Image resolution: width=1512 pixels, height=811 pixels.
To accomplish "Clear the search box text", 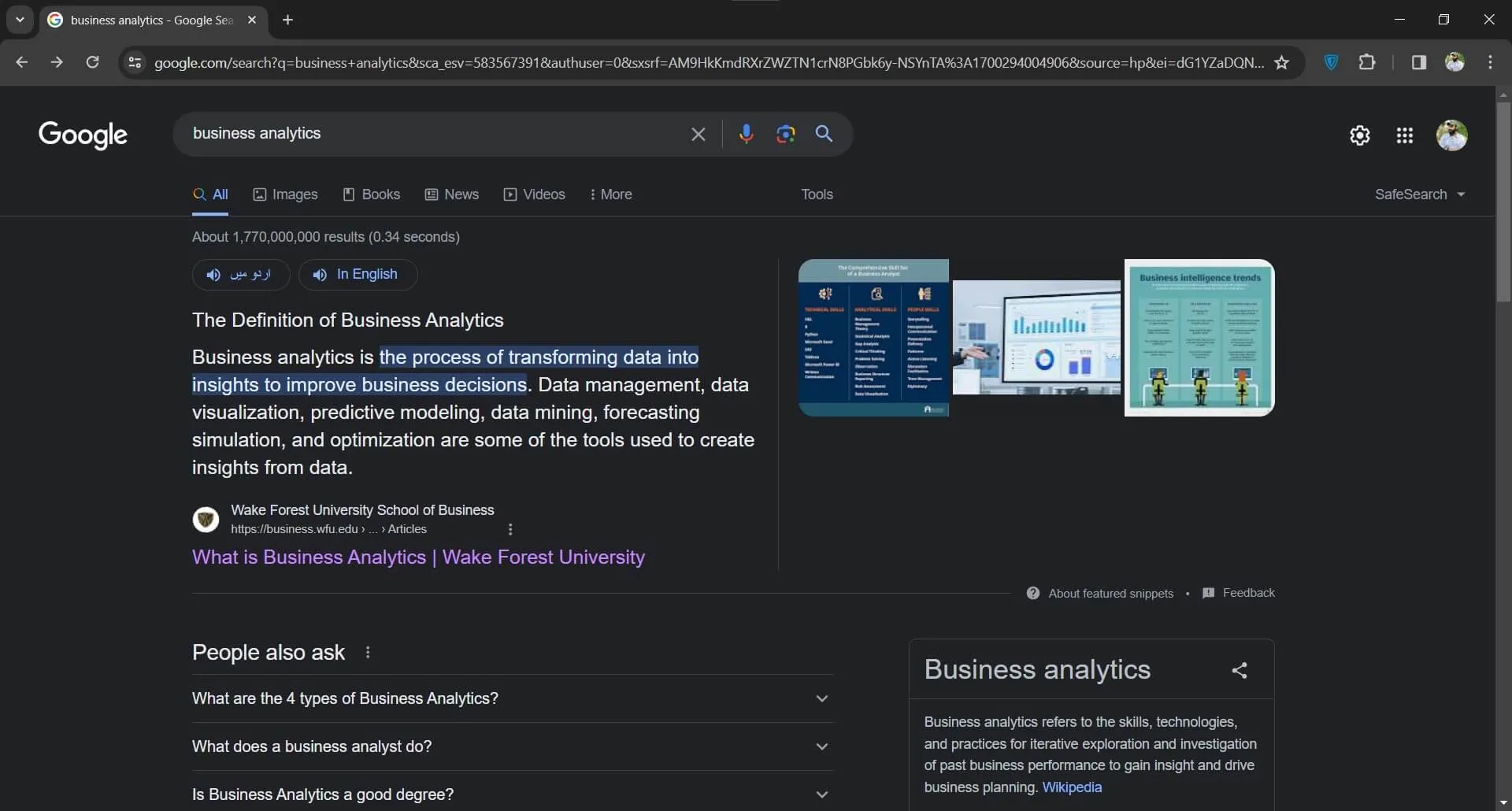I will point(698,134).
